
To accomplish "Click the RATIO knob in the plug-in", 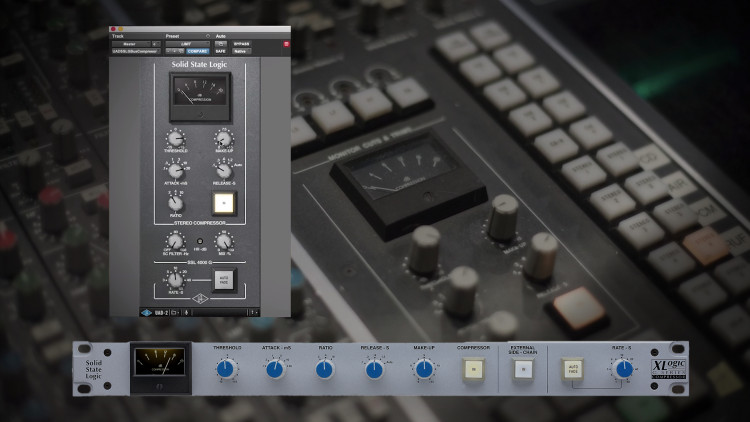I will [176, 203].
